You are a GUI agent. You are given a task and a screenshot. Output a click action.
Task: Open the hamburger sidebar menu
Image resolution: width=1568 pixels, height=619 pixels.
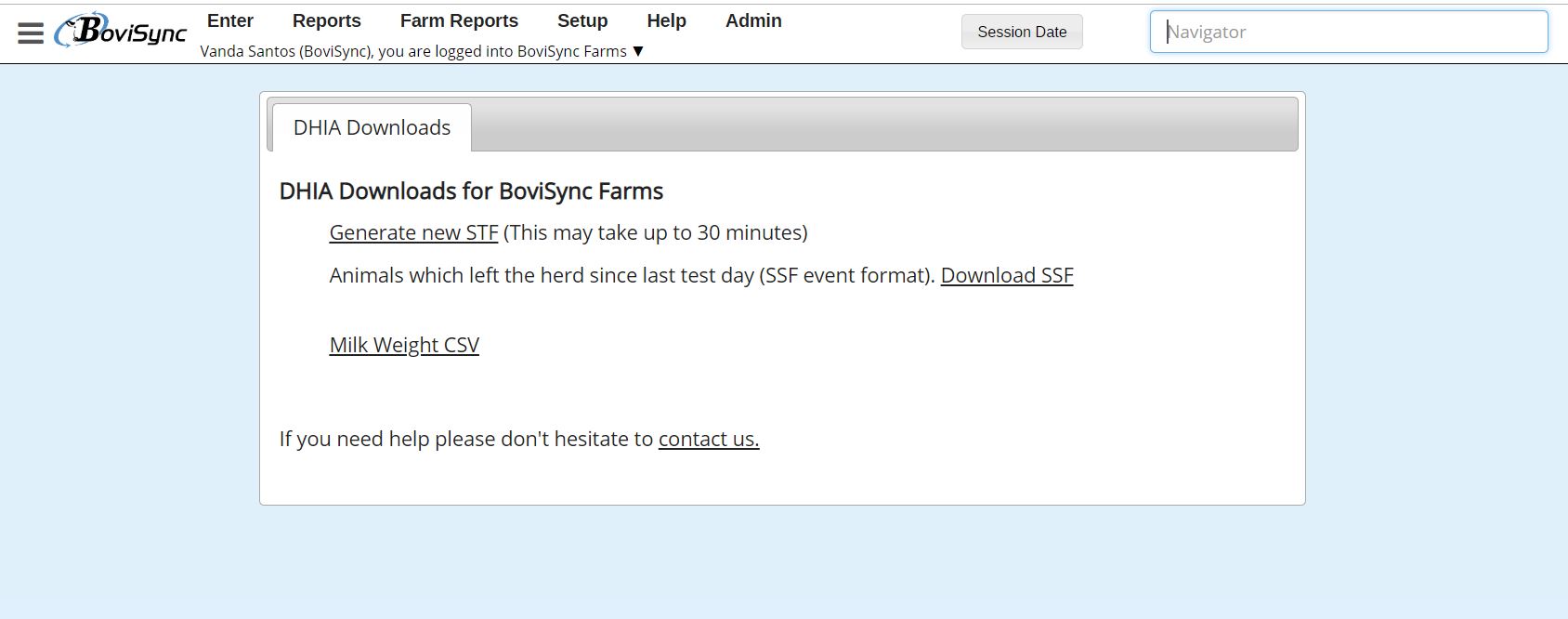point(31,33)
